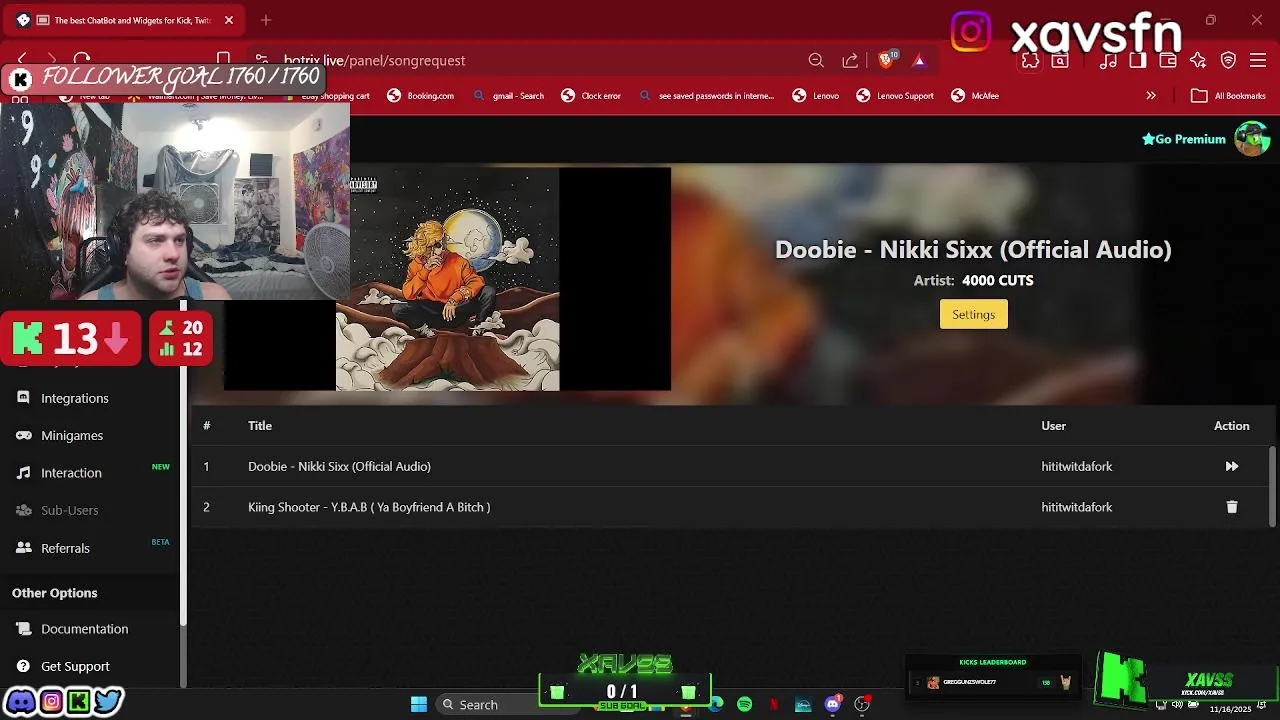This screenshot has height=720, width=1280.
Task: Open Brave Shields lion icon
Action: [x=886, y=60]
